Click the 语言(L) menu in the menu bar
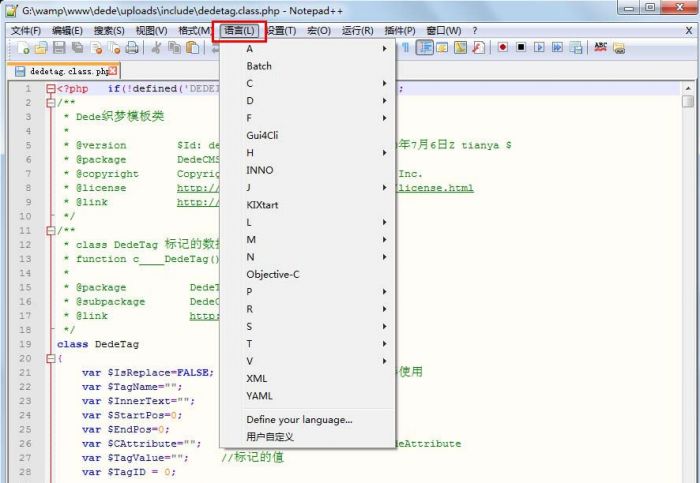 click(239, 31)
